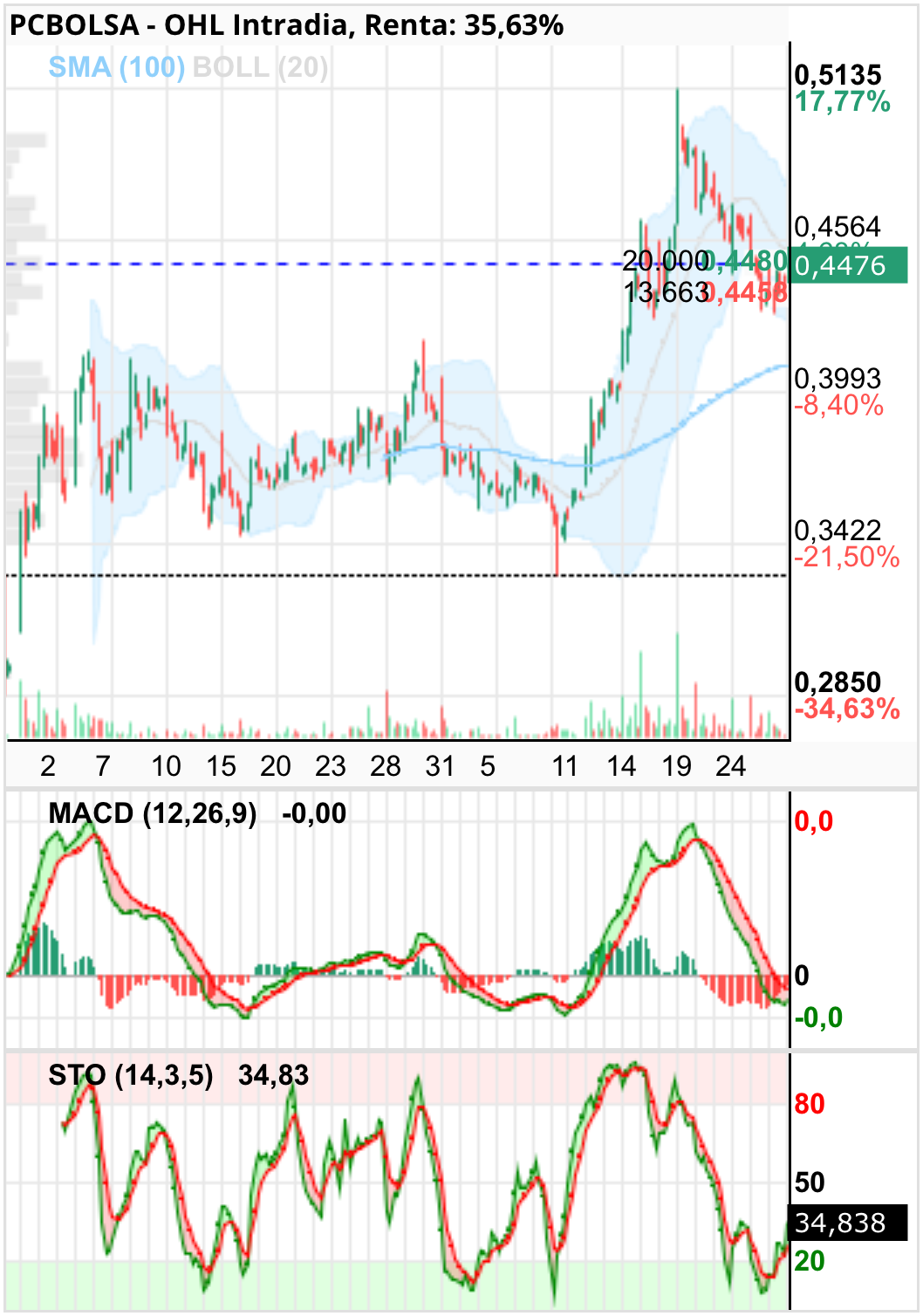Viewport: 923px width, 1316px height.
Task: Click date label 15 on time axis
Action: click(x=221, y=766)
